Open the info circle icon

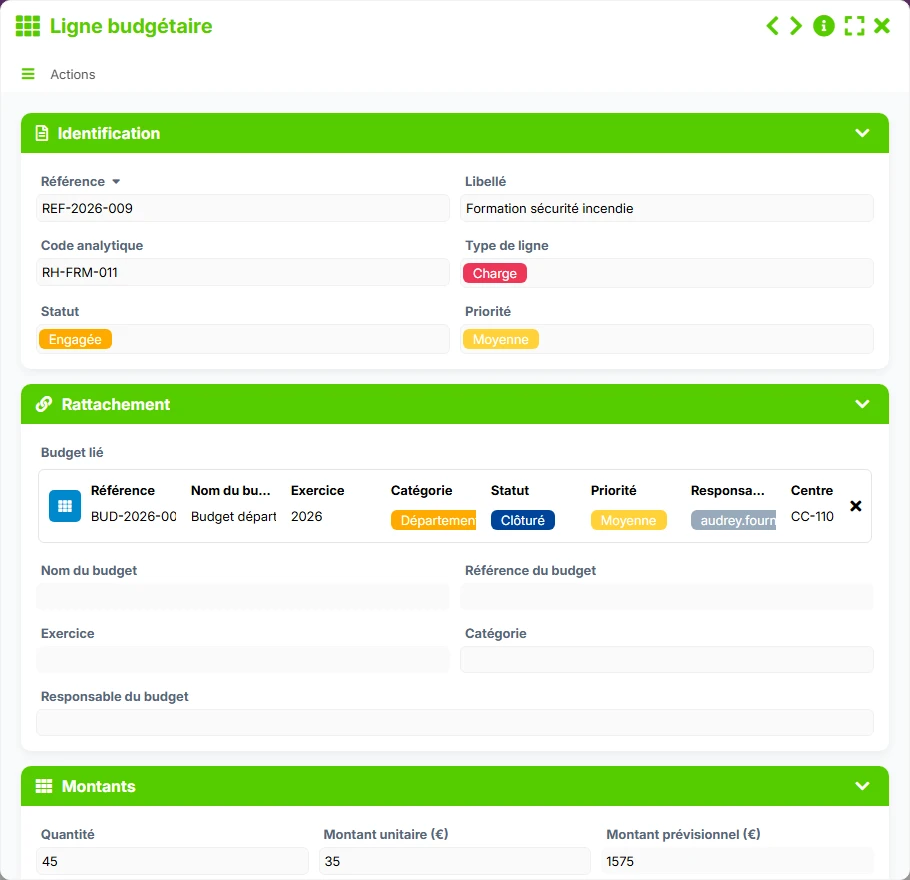pyautogui.click(x=824, y=26)
